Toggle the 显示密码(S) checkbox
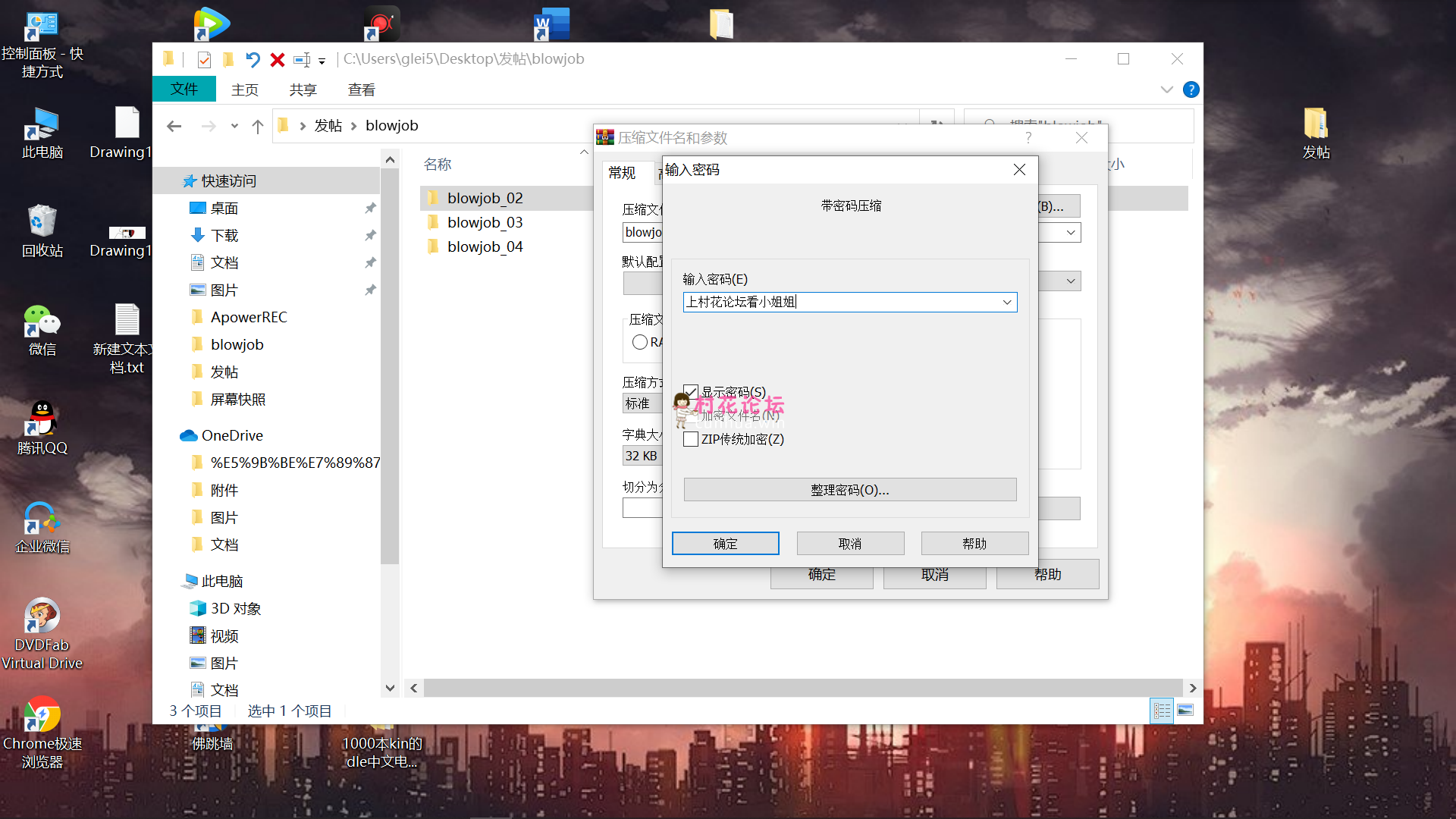This screenshot has width=1456, height=819. pyautogui.click(x=690, y=392)
